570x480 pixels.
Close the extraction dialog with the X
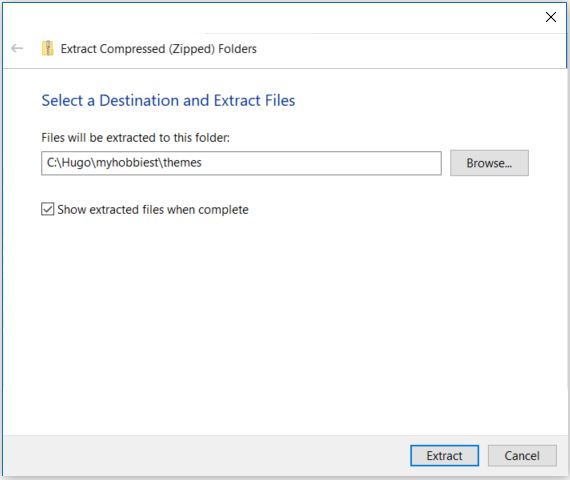[x=551, y=17]
